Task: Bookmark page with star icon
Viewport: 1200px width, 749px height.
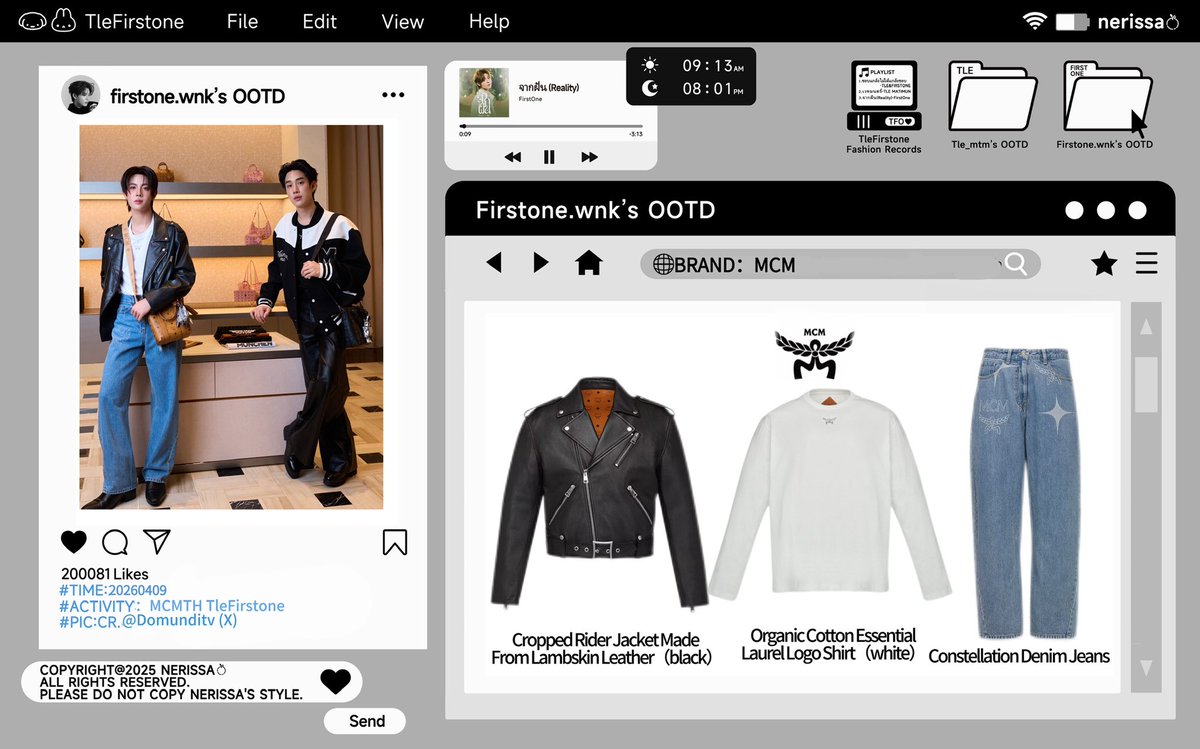Action: 1104,263
